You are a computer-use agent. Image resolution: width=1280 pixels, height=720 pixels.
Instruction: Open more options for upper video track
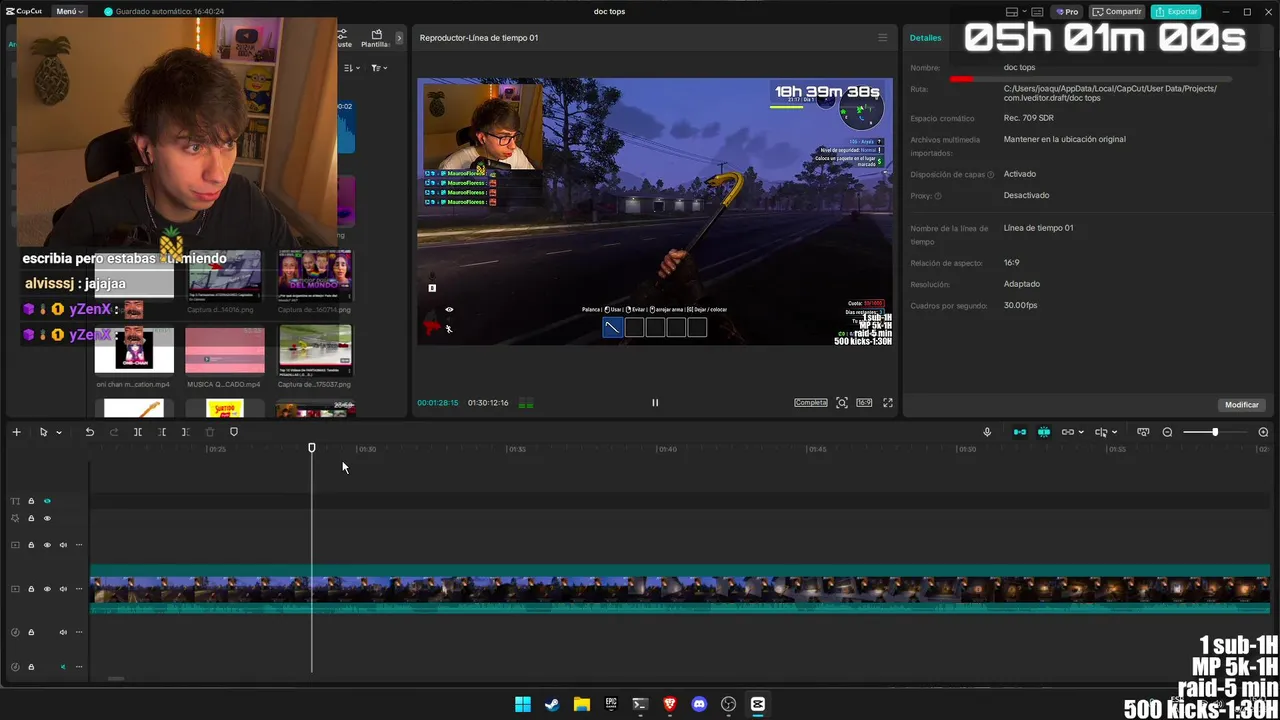click(79, 545)
